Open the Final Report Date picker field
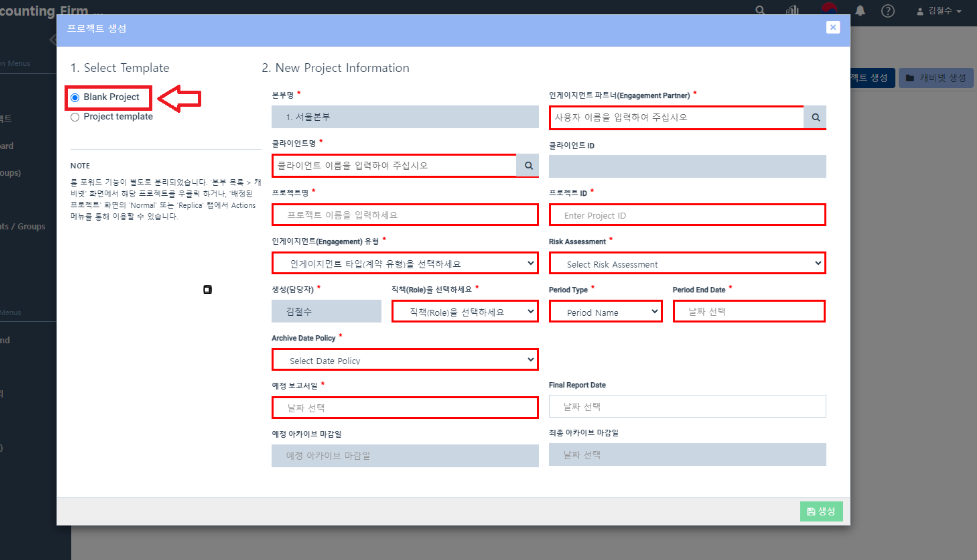Screen dimensions: 977x560 687,407
